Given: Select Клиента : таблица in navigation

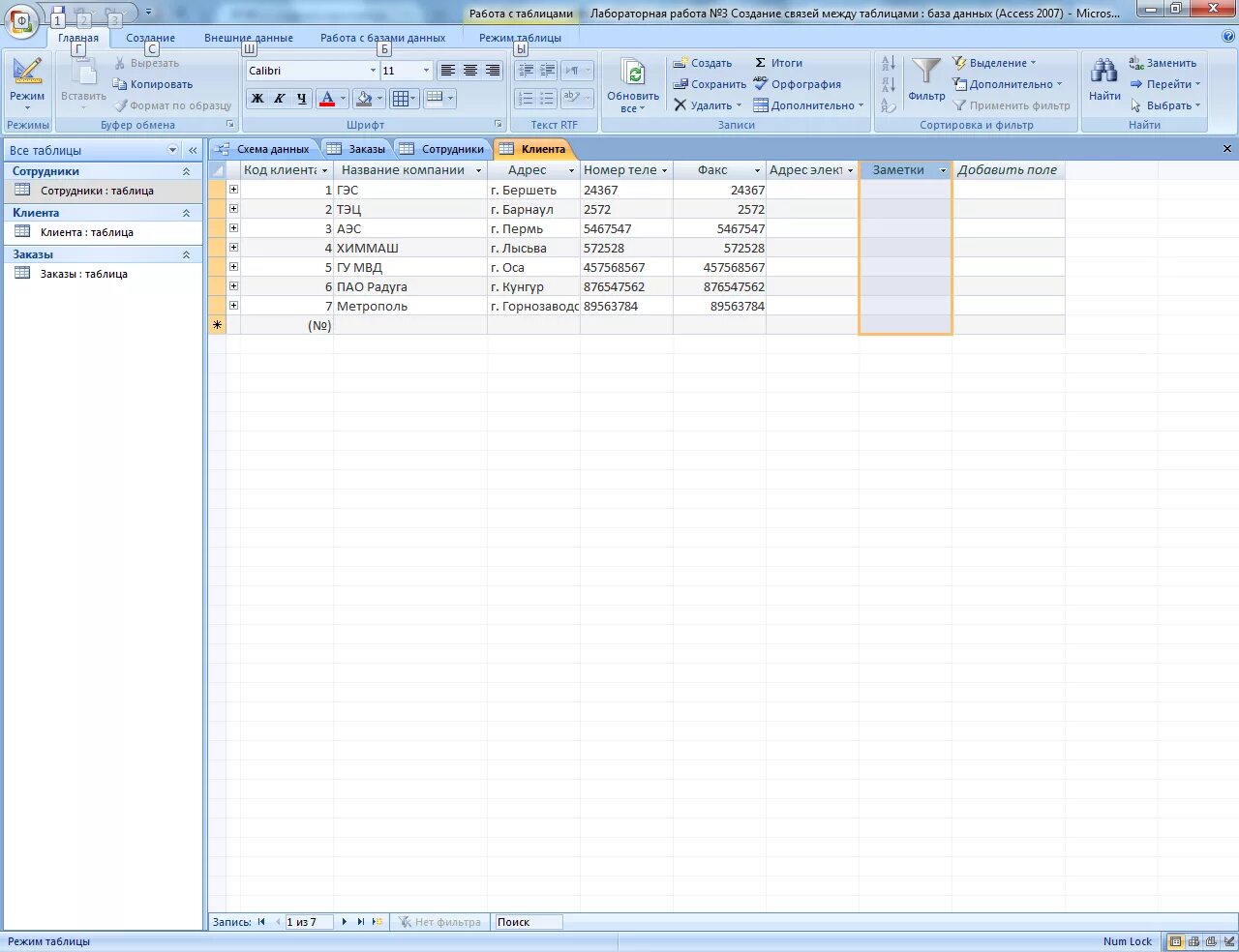Looking at the screenshot, I should (x=103, y=232).
